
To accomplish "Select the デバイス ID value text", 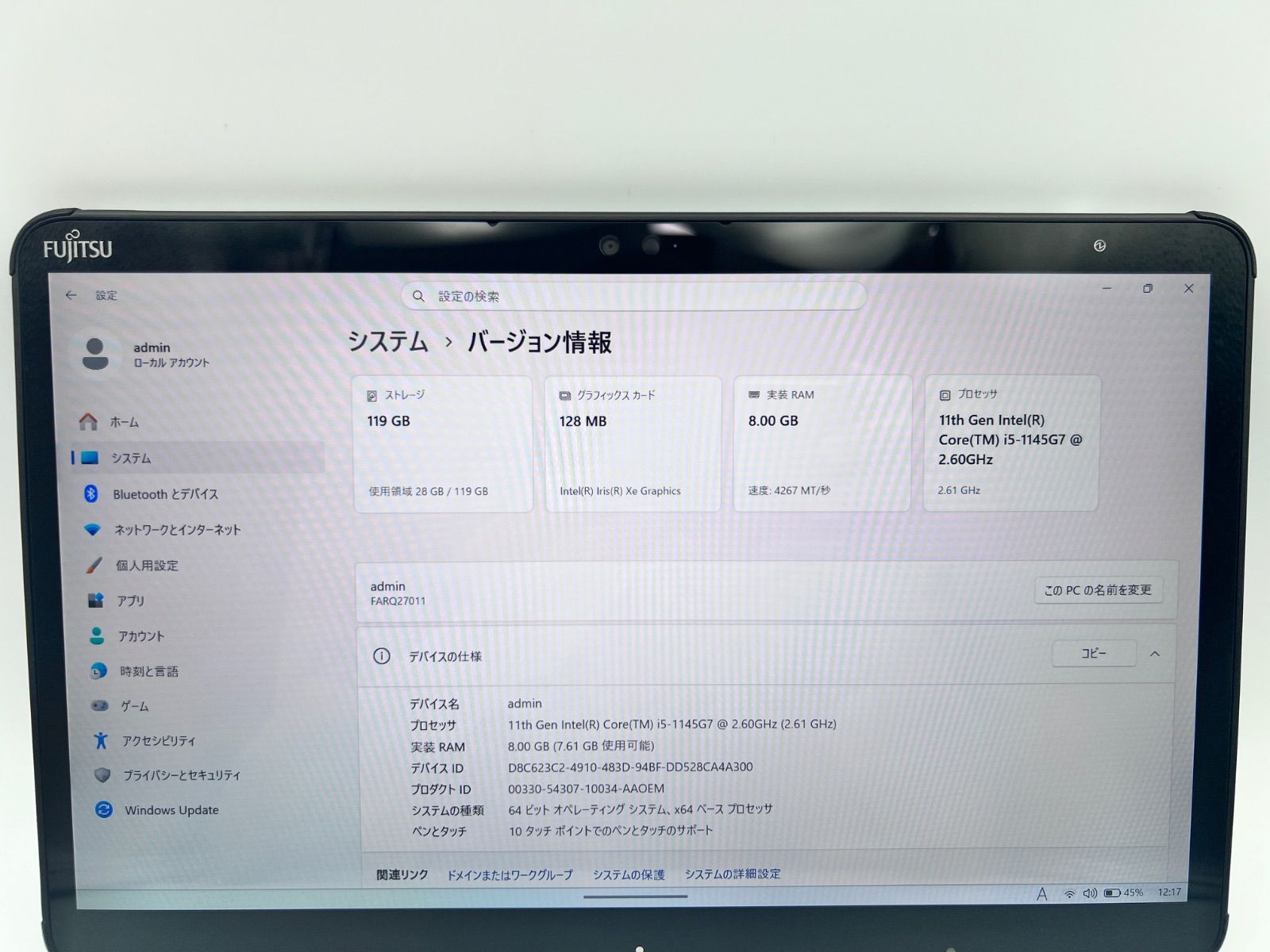I will tap(630, 767).
